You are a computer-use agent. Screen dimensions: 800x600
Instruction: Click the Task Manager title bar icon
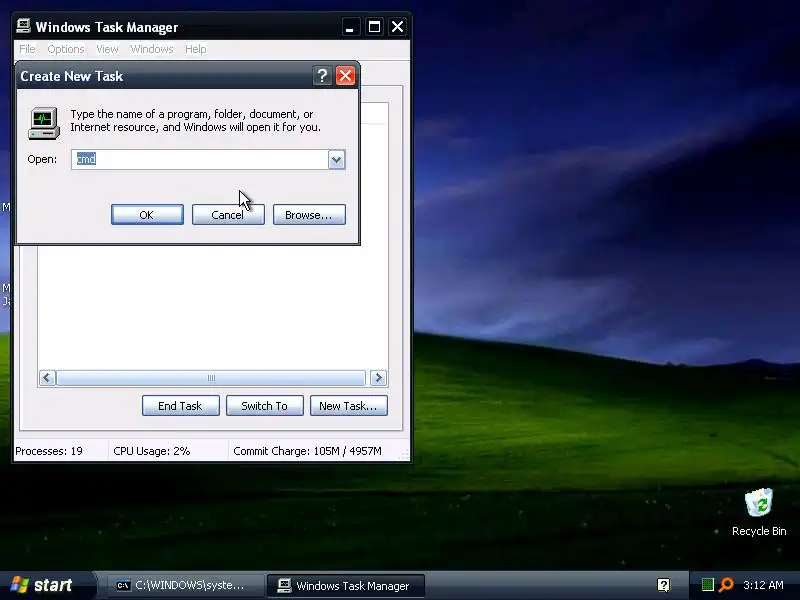click(23, 26)
